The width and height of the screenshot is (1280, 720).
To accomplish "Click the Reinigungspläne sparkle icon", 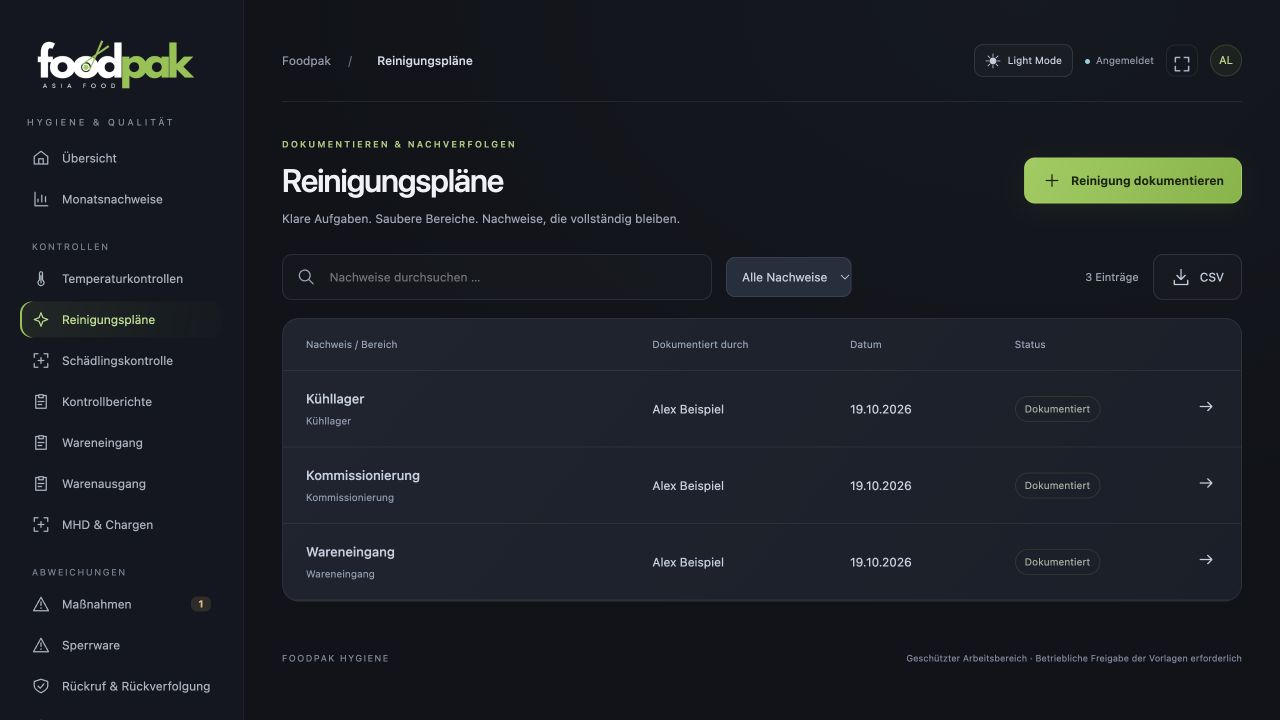I will [x=41, y=320].
